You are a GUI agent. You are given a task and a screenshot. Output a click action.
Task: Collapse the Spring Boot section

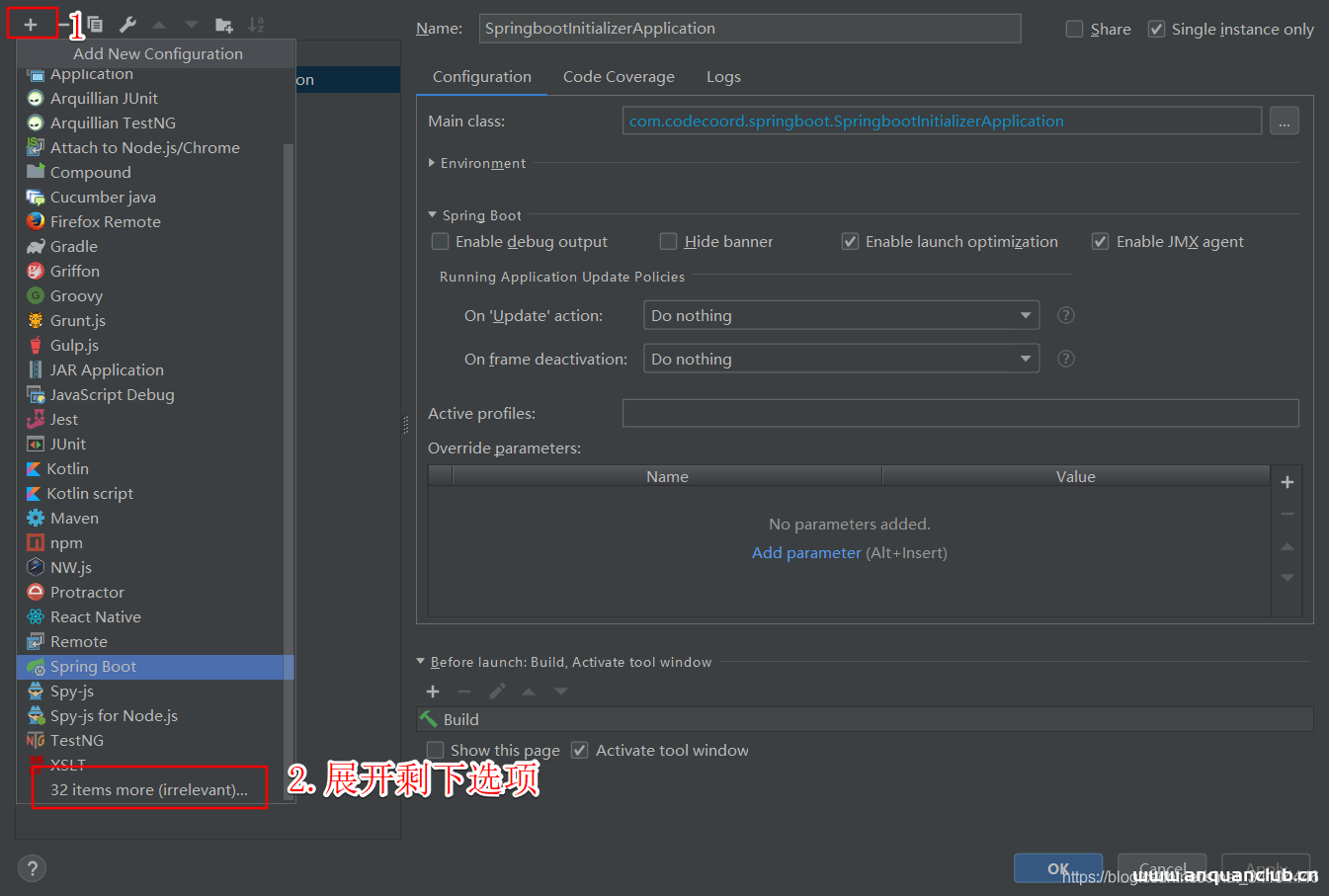point(433,214)
